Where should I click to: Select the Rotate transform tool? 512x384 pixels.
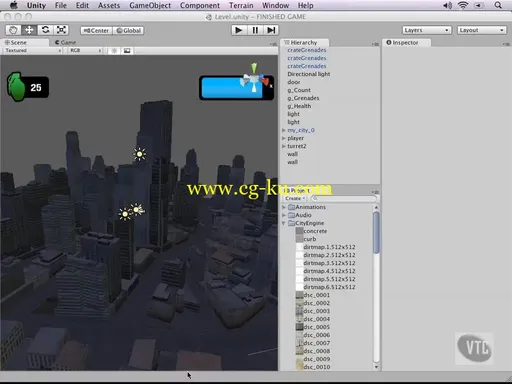tap(45, 30)
